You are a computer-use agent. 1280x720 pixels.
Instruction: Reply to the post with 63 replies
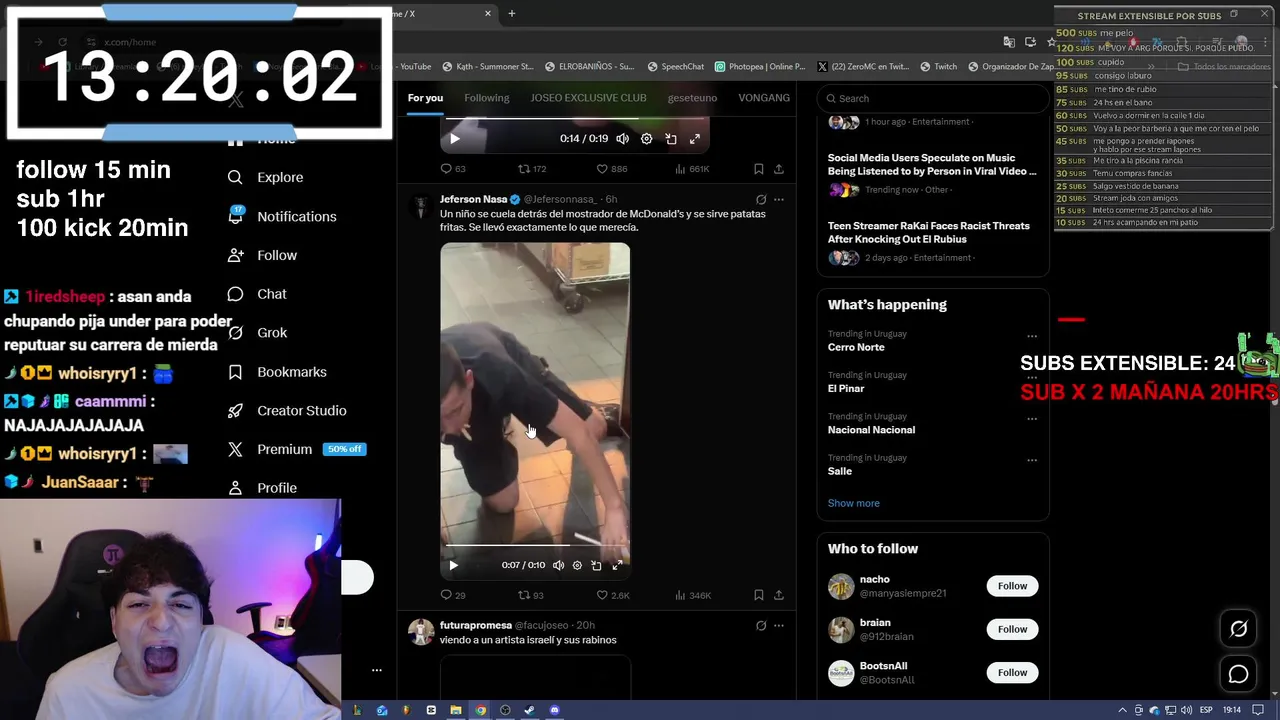[x=453, y=169]
